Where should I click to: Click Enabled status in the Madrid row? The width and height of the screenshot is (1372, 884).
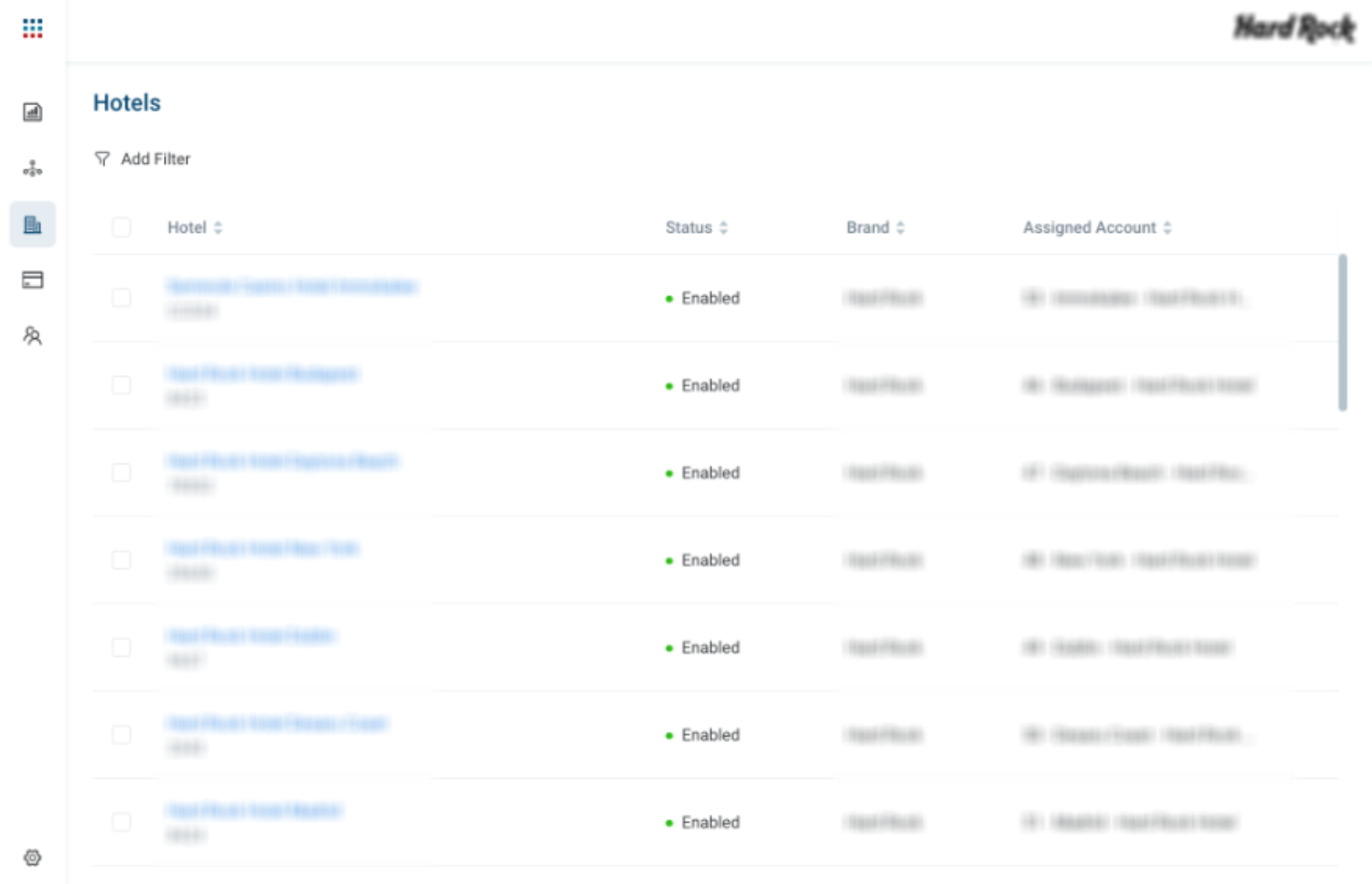point(703,822)
